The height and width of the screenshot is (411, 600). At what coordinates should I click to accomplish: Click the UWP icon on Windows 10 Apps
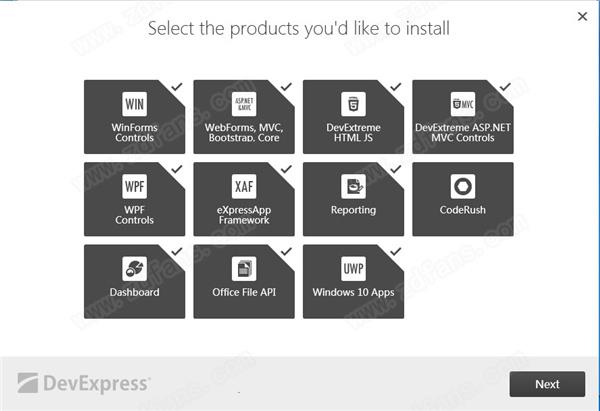coord(353,269)
